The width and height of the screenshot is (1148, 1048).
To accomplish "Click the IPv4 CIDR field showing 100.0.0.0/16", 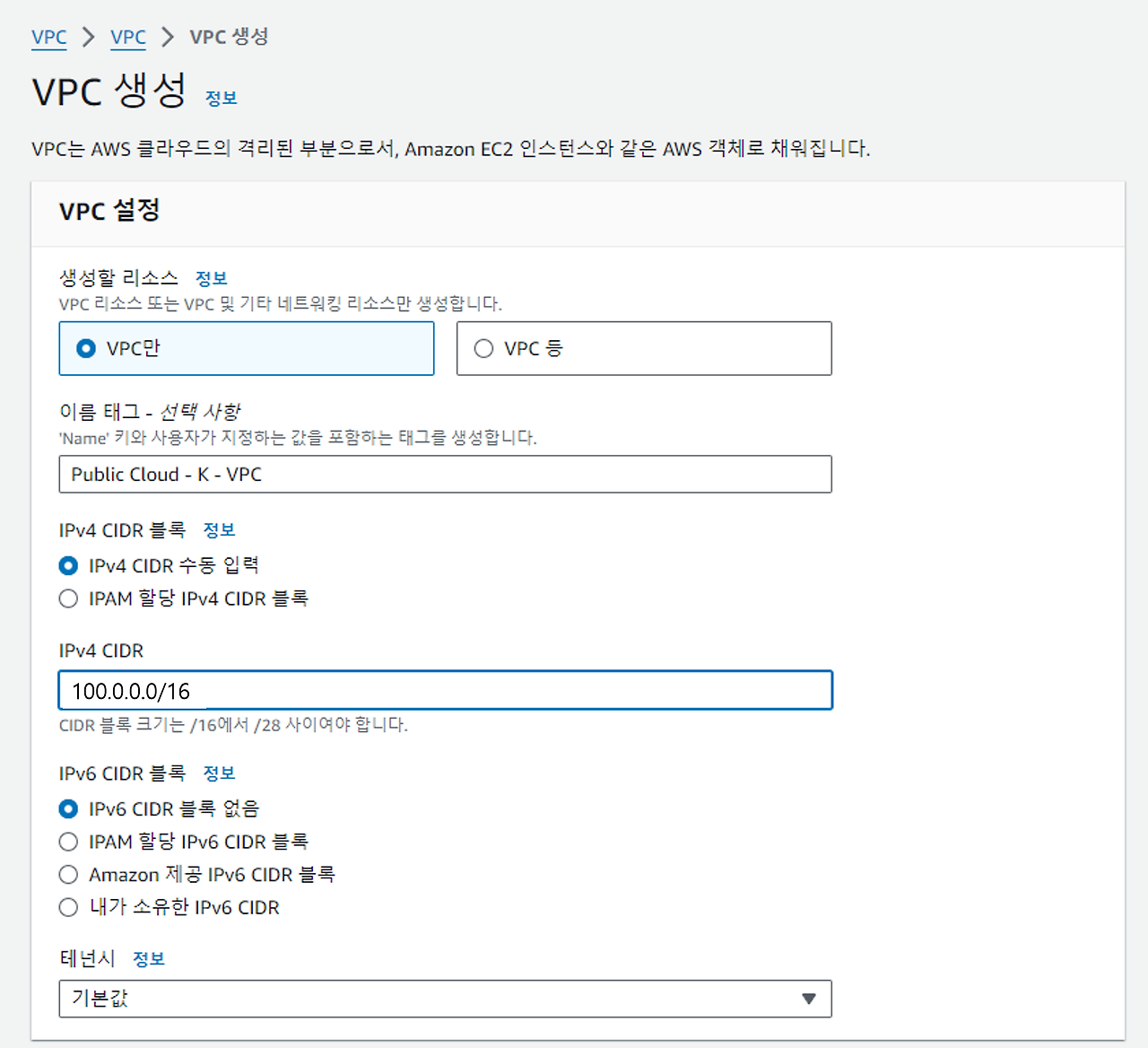I will click(446, 690).
